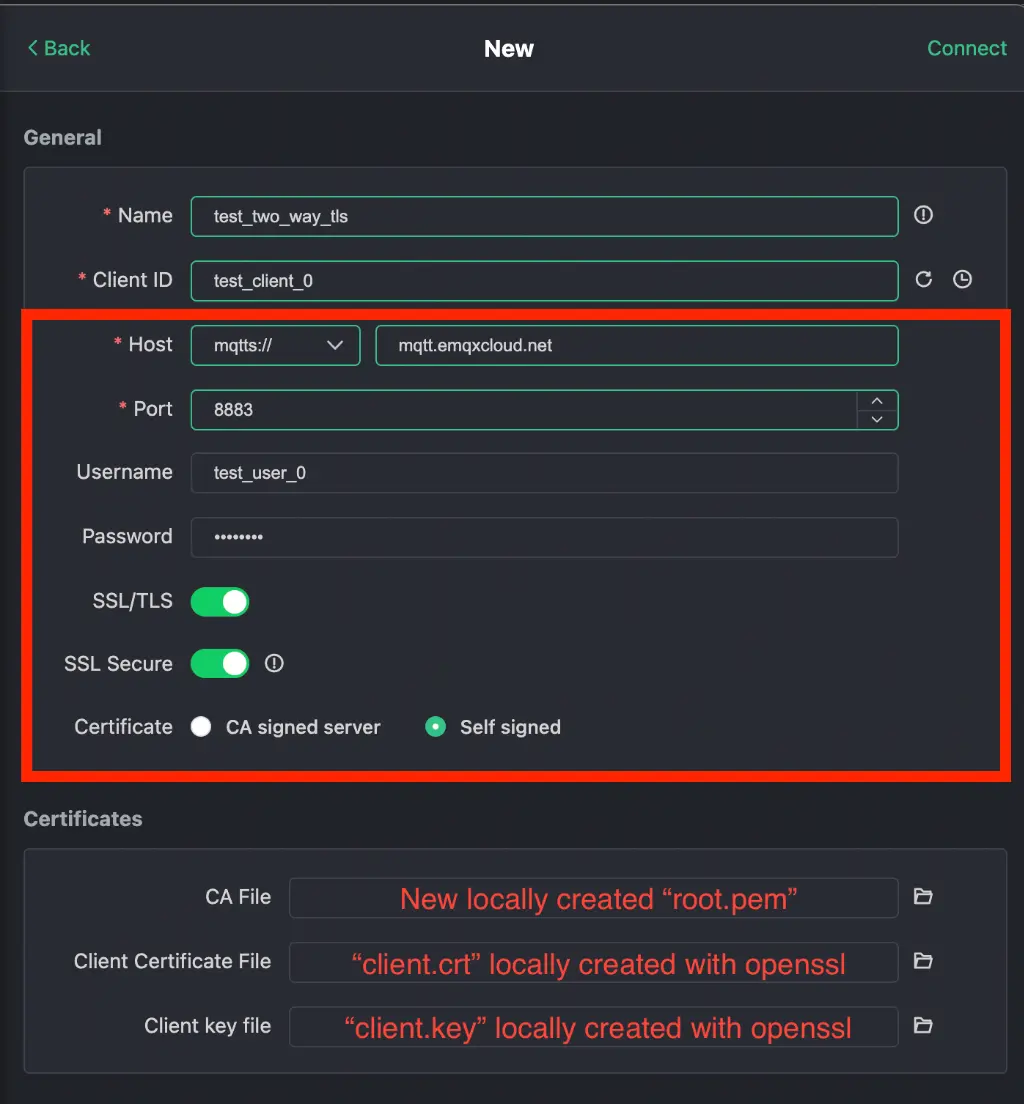
Task: Edit the Host address mqtt.emqxcloud.net
Action: [x=636, y=344]
